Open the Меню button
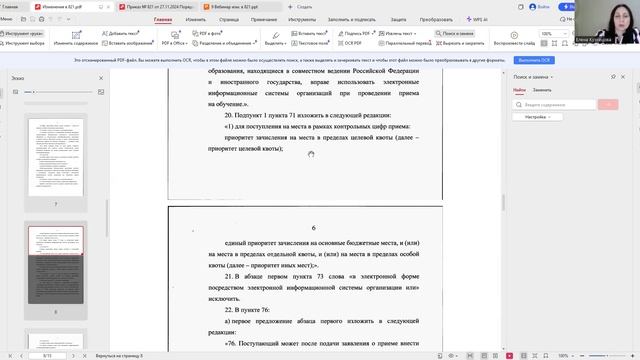The width and height of the screenshot is (640, 360). pos(6,19)
